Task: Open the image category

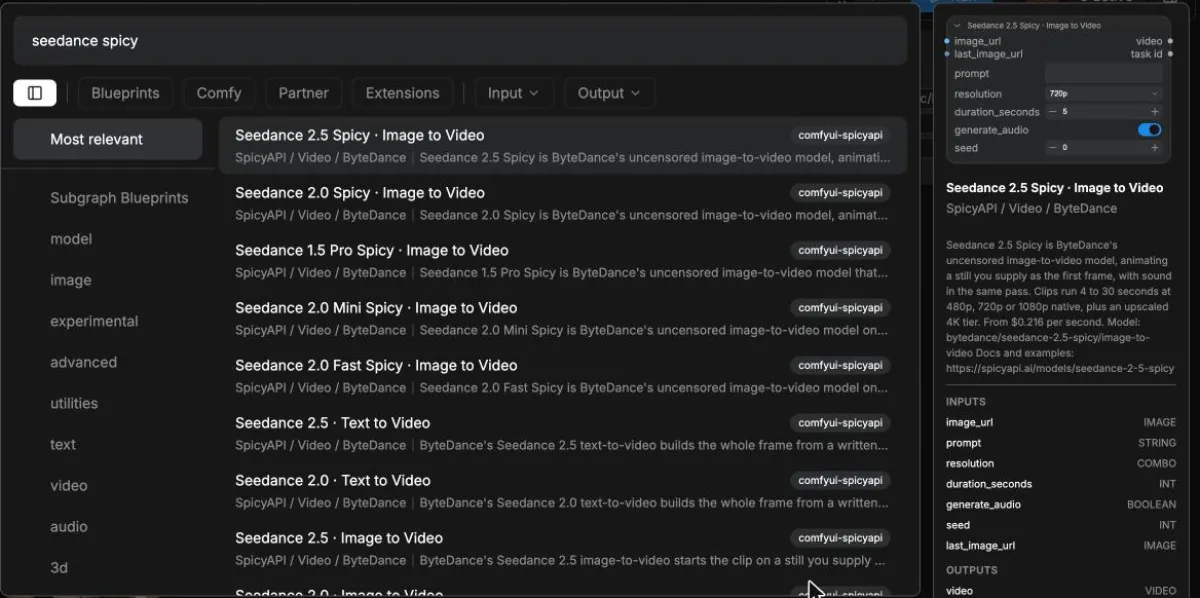Action: [x=108, y=280]
